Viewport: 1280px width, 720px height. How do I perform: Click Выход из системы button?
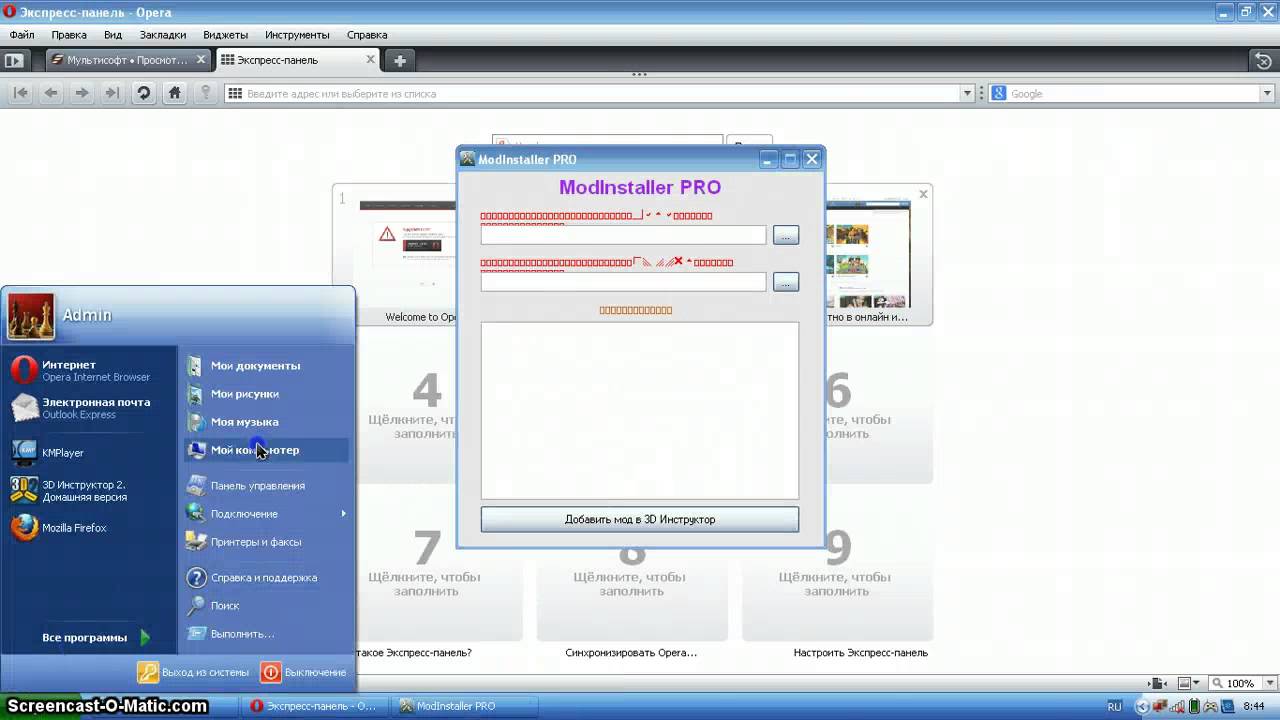(194, 672)
